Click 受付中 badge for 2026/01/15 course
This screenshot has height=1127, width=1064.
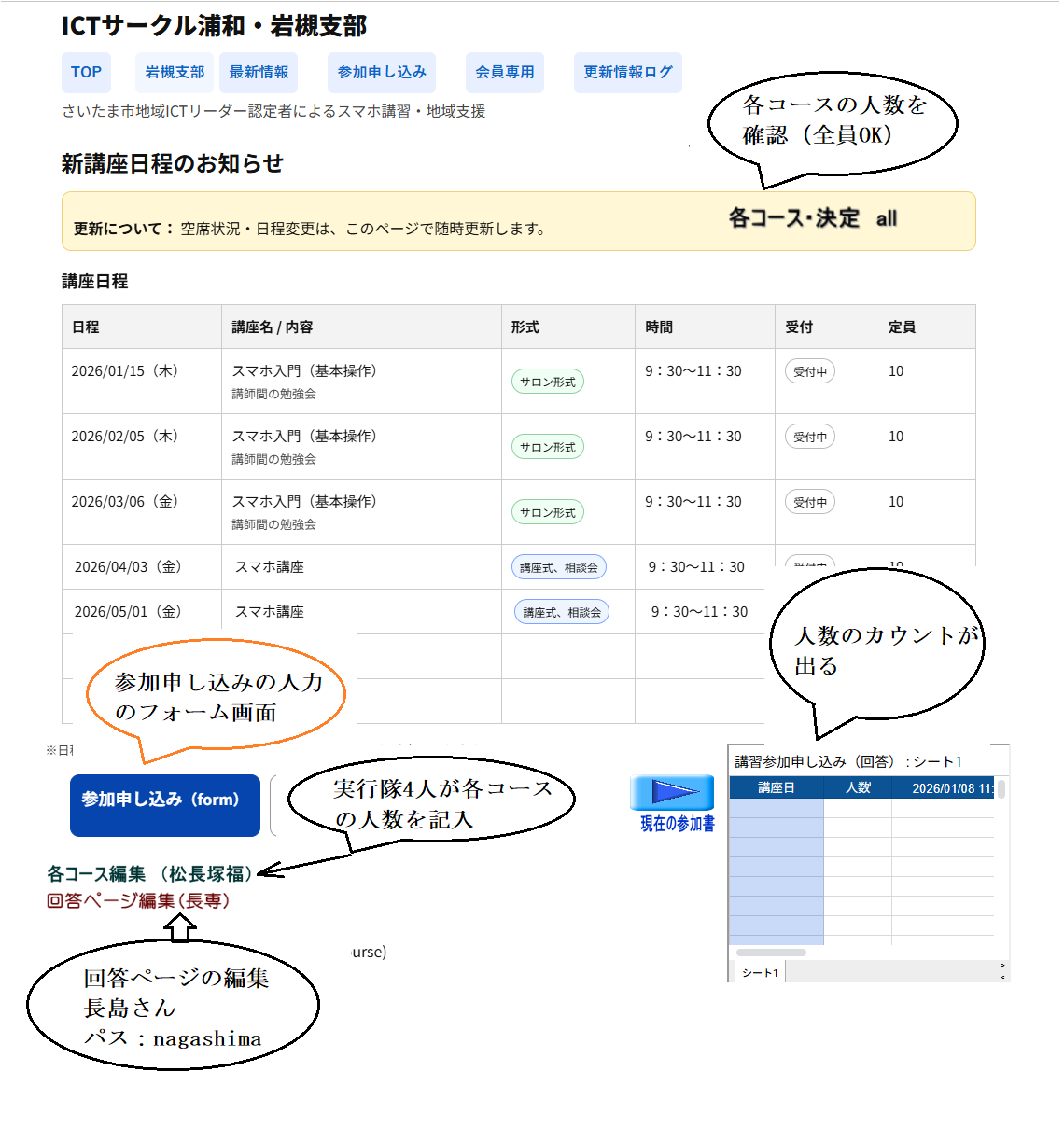[x=809, y=371]
